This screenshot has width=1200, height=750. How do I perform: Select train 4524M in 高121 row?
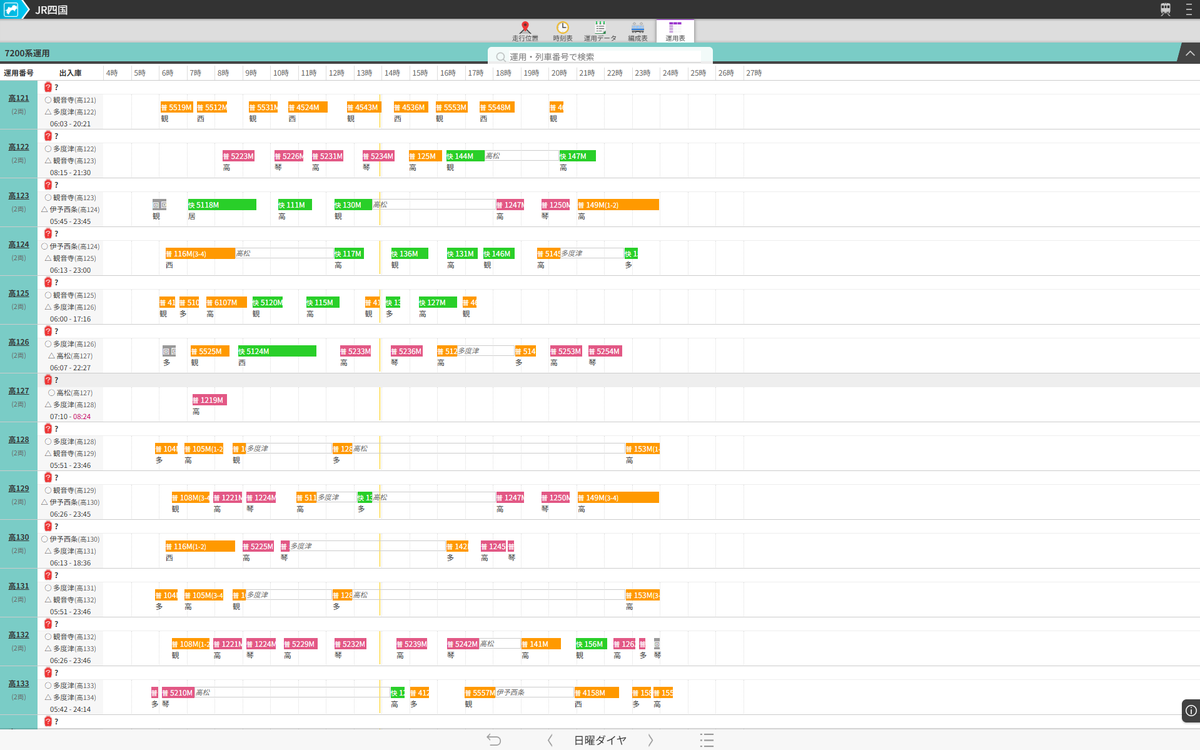click(x=307, y=107)
